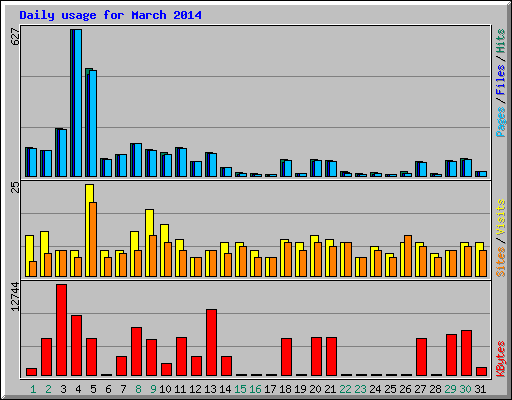Click the day 30 red KBytes bar
Viewport: 512px width, 400px height.
tap(466, 353)
